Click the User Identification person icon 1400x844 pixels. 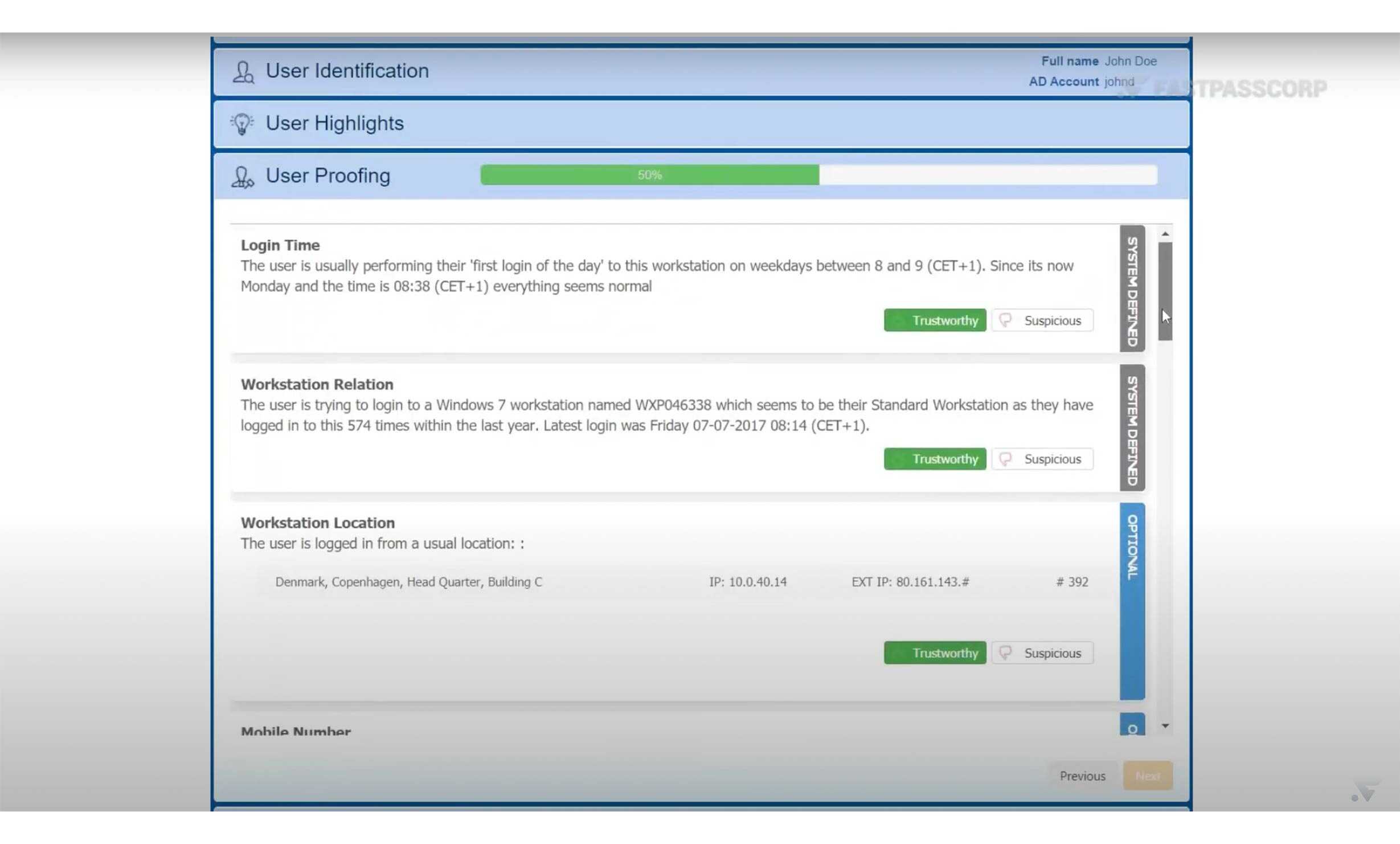pos(243,72)
